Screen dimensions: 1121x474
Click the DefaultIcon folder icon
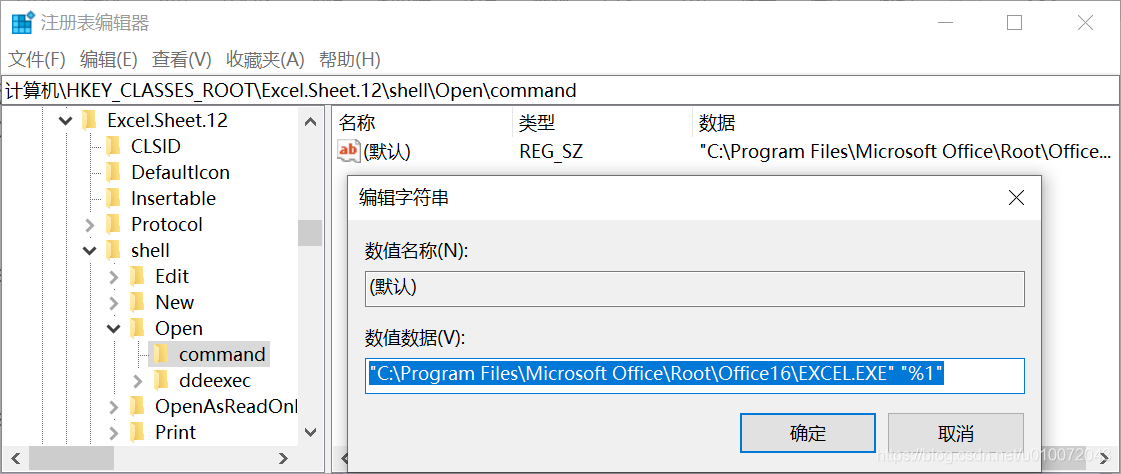114,172
